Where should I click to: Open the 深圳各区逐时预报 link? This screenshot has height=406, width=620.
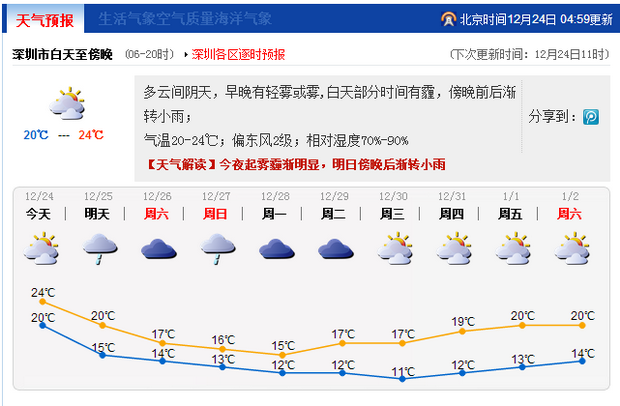(x=238, y=54)
